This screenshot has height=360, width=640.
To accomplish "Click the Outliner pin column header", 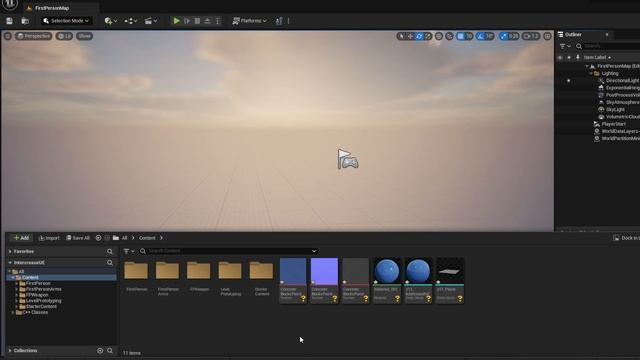I will pyautogui.click(x=578, y=58).
